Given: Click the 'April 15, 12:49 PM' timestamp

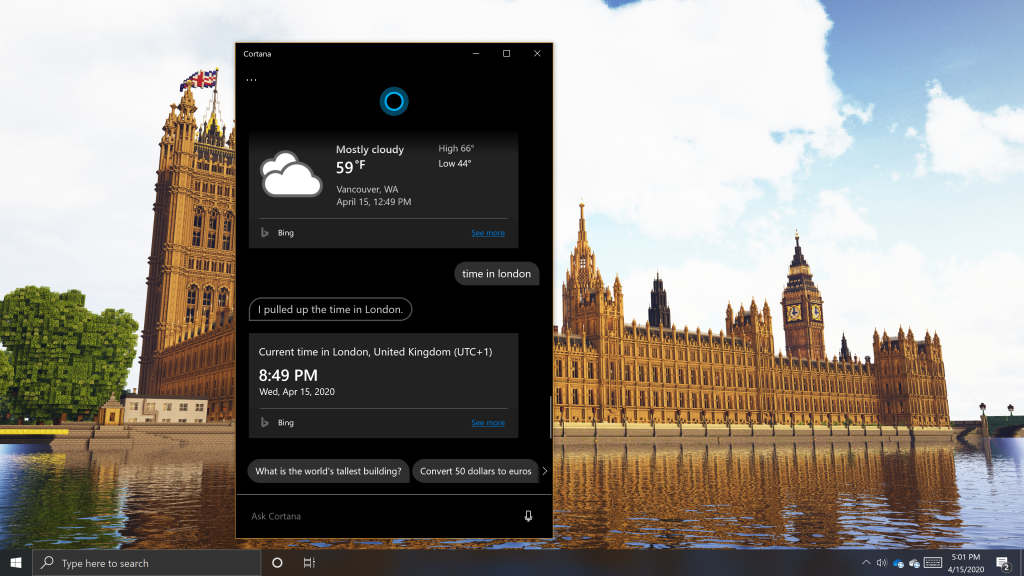Looking at the screenshot, I should [x=374, y=202].
